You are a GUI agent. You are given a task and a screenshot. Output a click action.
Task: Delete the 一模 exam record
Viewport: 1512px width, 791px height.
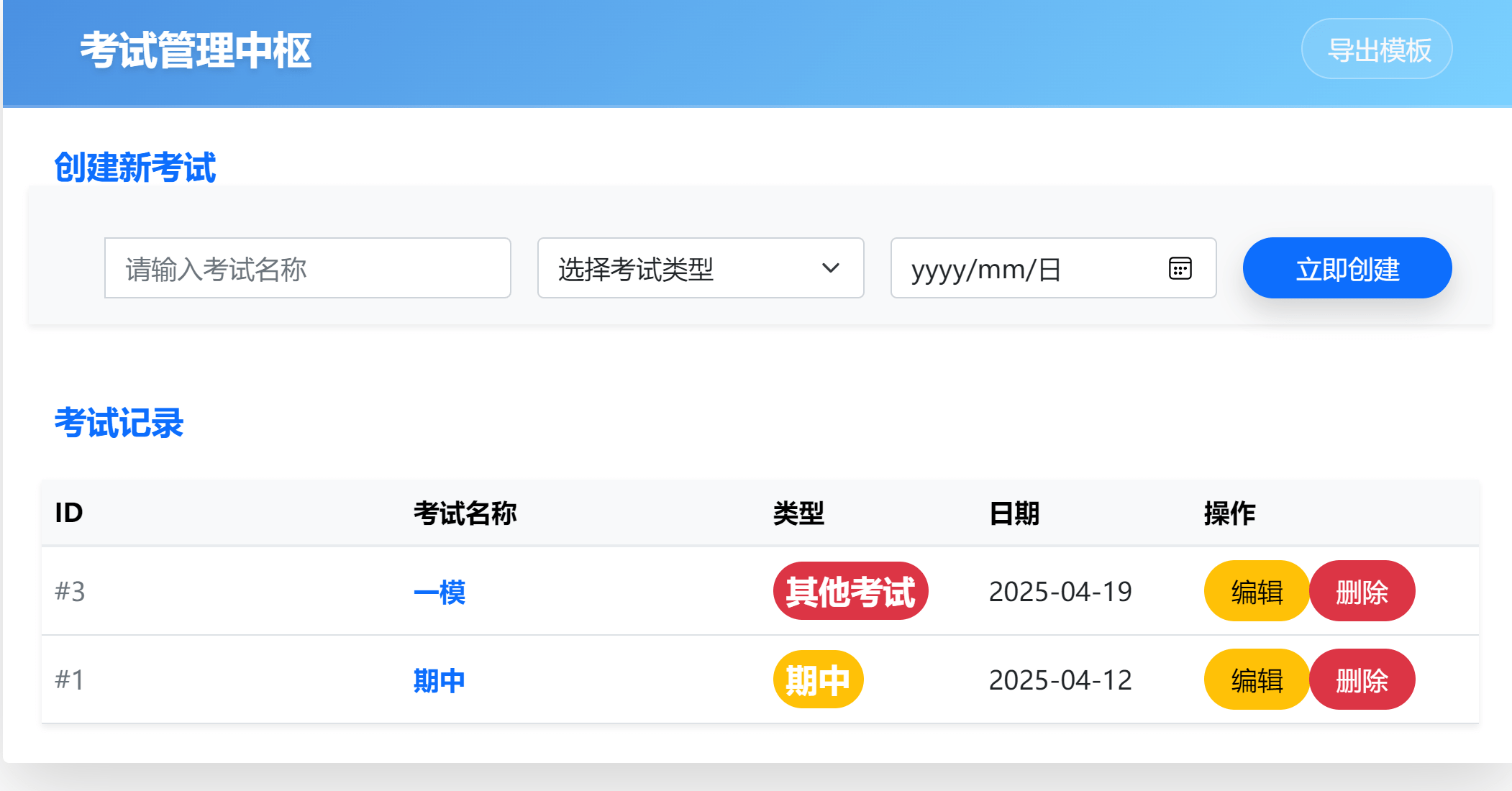1362,591
